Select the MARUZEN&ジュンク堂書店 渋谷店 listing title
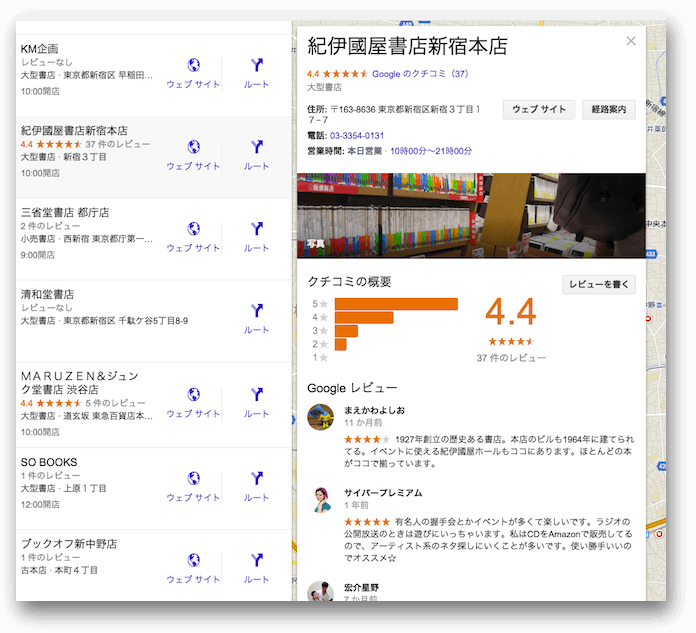This screenshot has width=696, height=633. (80, 383)
